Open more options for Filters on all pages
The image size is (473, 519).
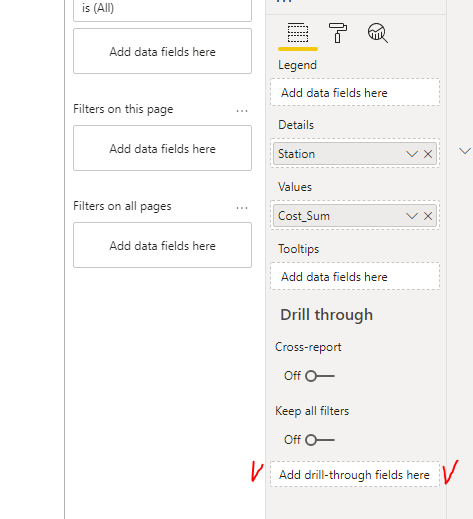click(x=242, y=208)
